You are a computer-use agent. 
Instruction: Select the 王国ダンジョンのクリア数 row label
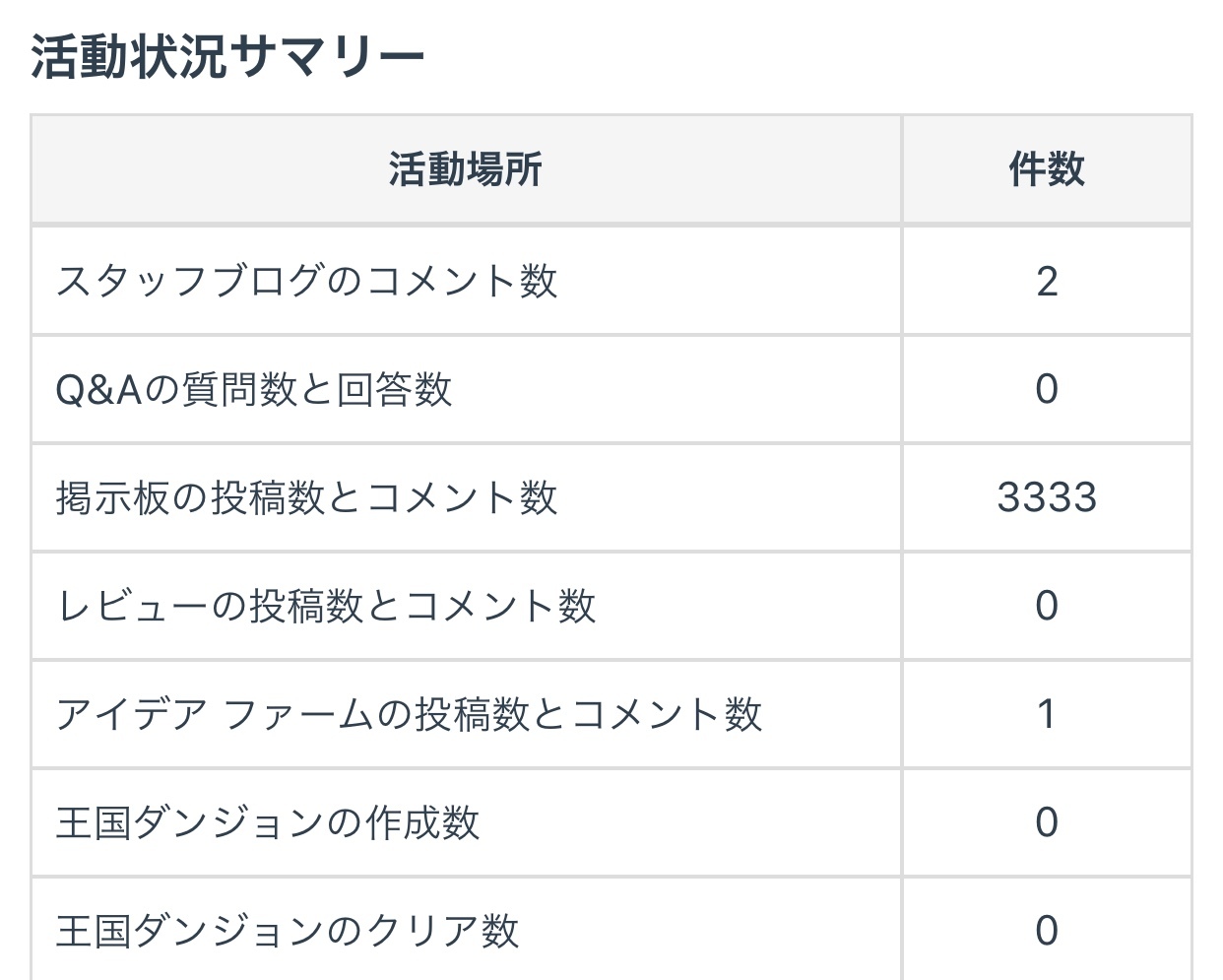point(287,931)
